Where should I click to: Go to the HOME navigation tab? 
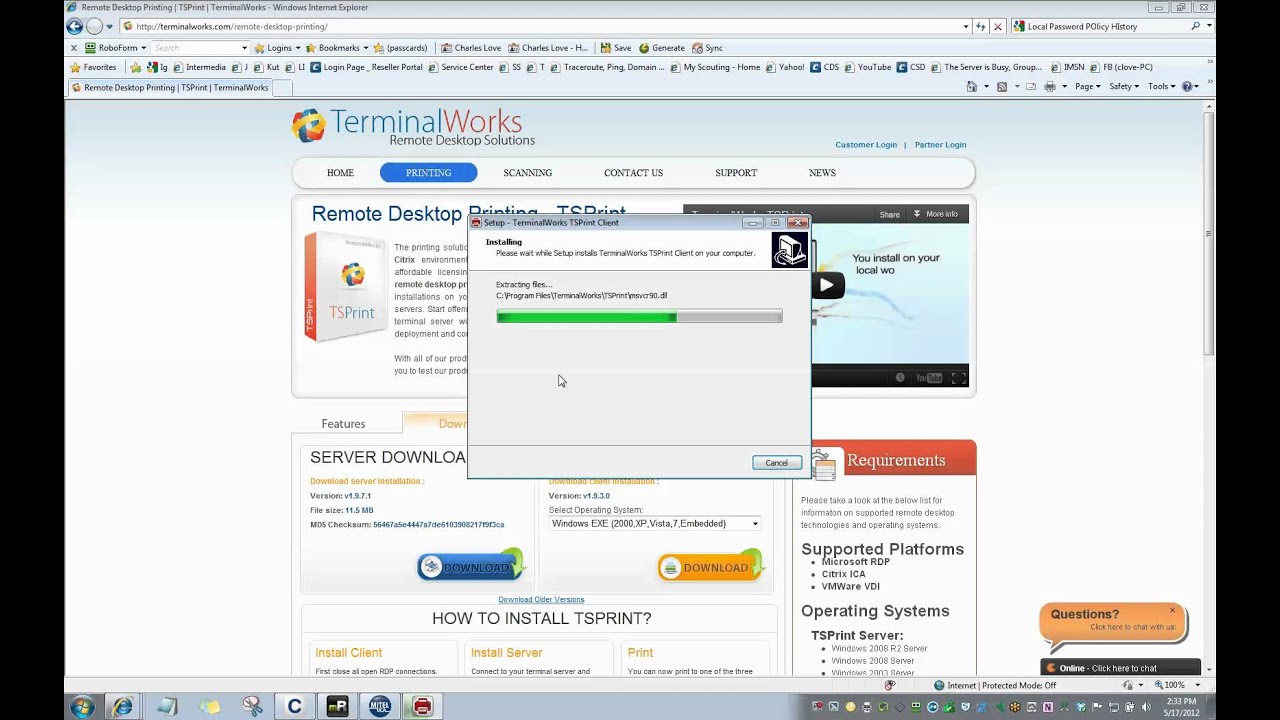coord(340,173)
